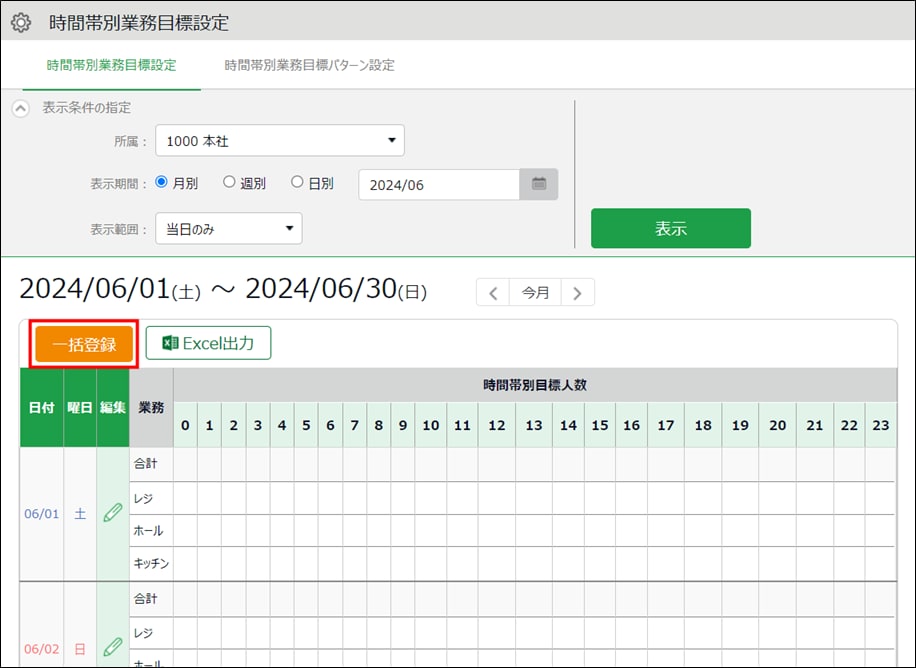The width and height of the screenshot is (916, 668).
Task: Click the 今月 button
Action: (535, 293)
